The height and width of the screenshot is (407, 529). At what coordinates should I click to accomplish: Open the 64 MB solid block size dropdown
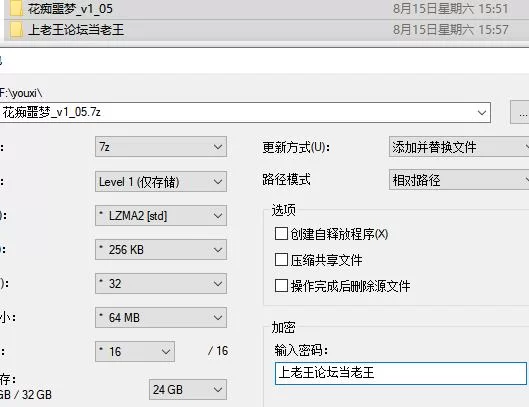click(x=161, y=318)
